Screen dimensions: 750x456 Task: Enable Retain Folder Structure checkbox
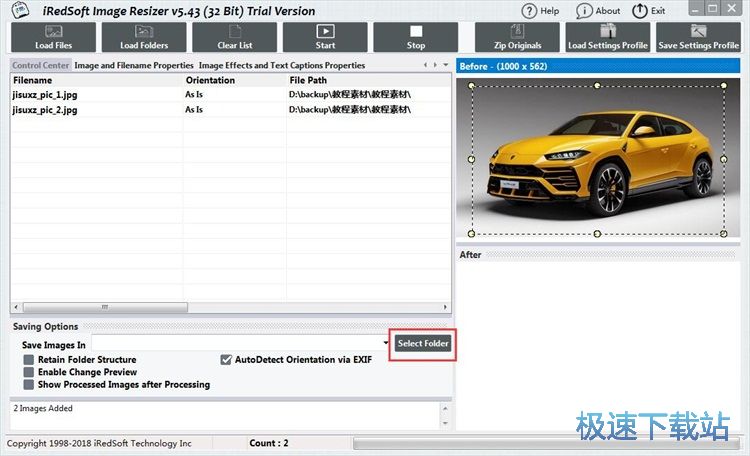pyautogui.click(x=29, y=360)
